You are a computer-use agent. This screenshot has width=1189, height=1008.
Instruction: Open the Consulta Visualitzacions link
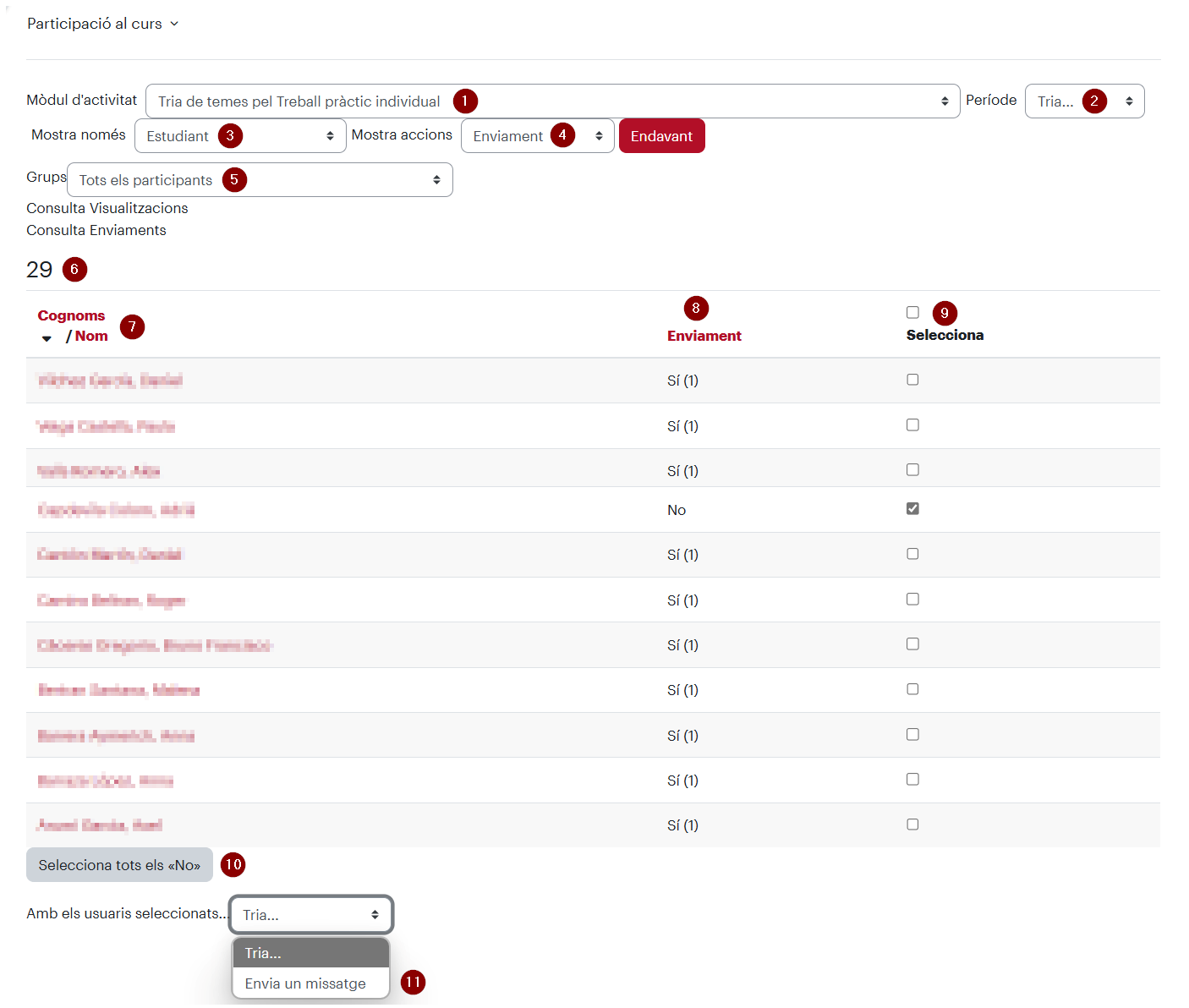(107, 208)
